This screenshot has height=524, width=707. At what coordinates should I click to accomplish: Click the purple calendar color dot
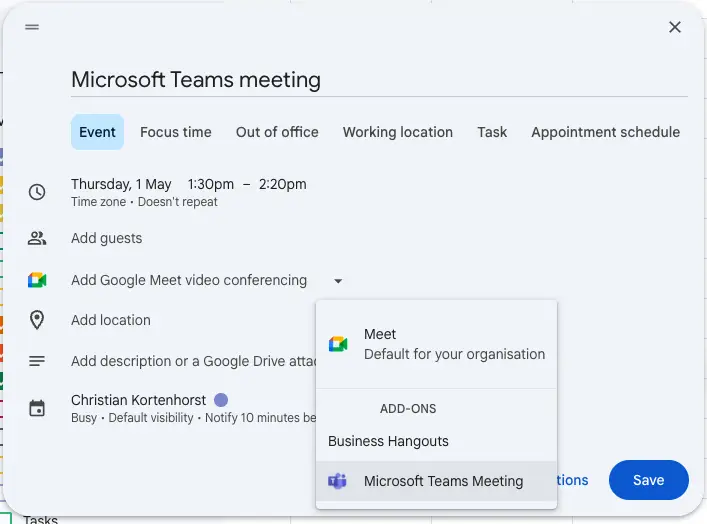pyautogui.click(x=221, y=400)
